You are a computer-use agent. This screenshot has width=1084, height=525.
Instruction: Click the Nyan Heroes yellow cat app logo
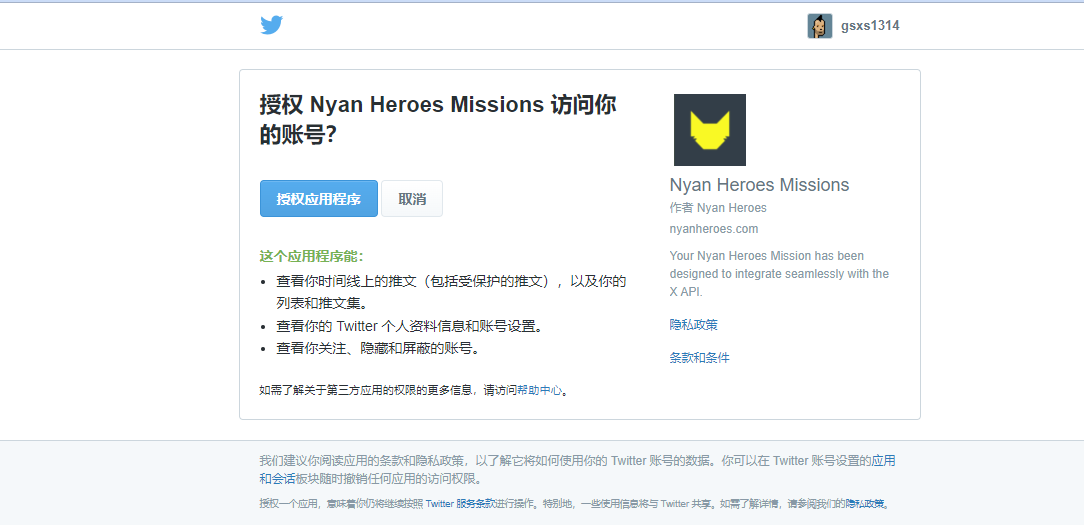710,130
